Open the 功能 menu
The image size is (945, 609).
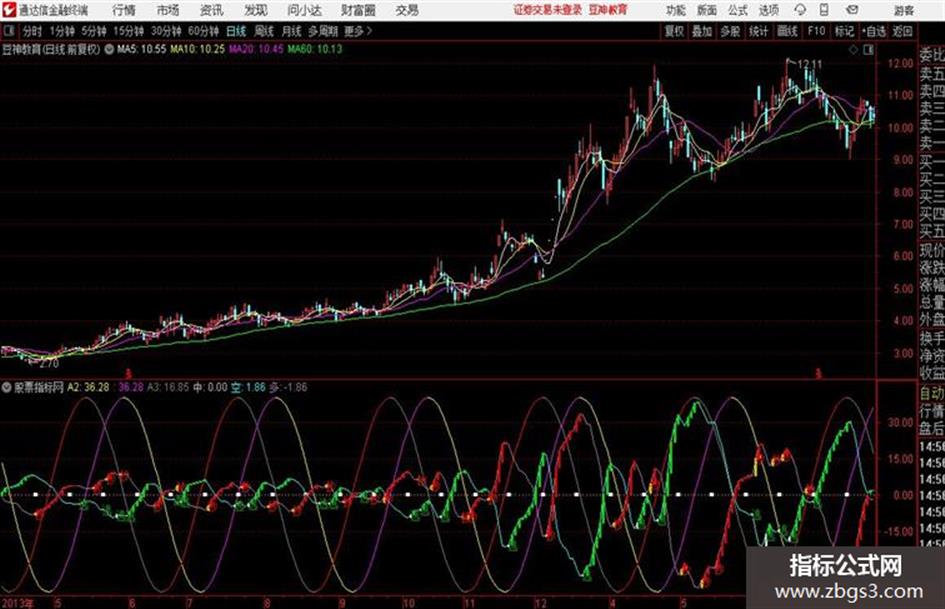click(676, 10)
